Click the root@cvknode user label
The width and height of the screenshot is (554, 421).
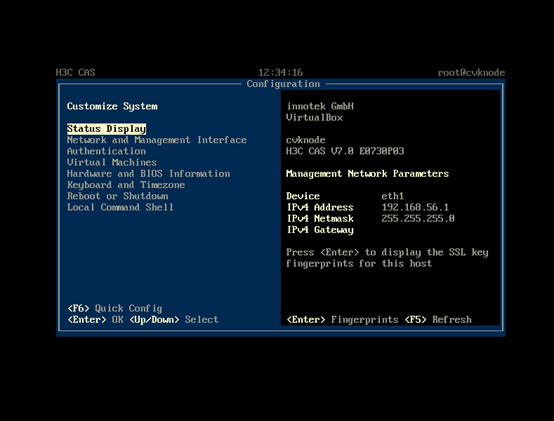[x=471, y=73]
